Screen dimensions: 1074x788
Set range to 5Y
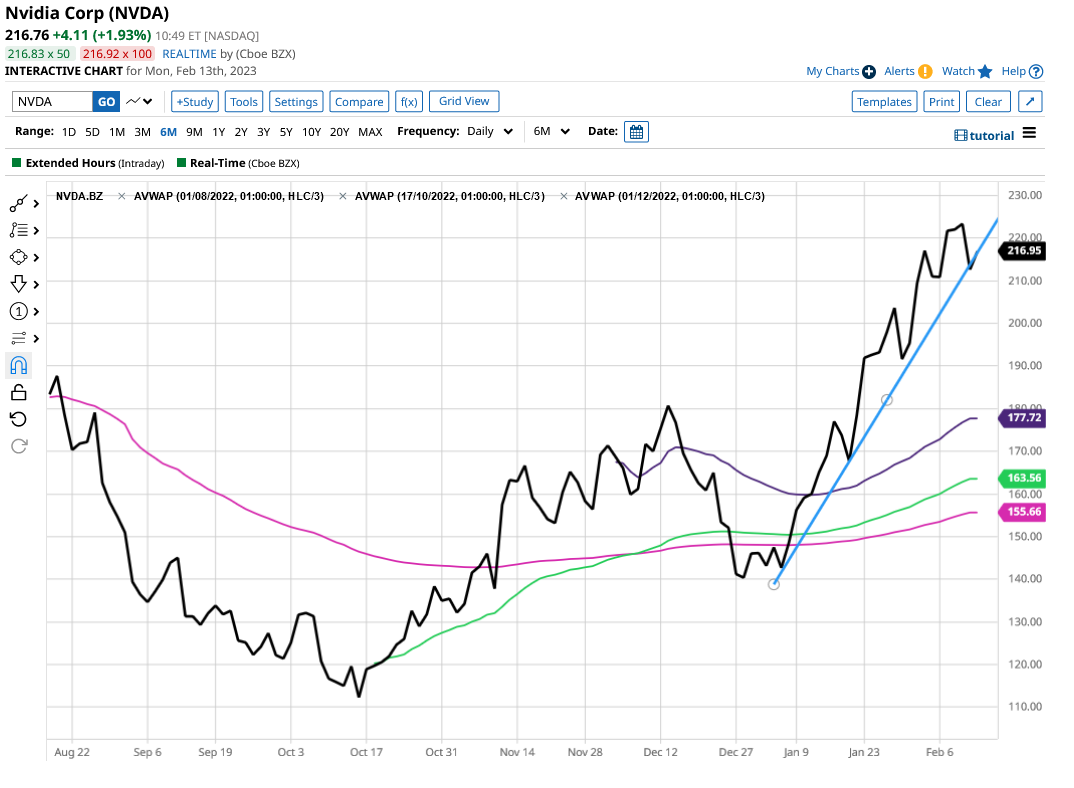pyautogui.click(x=286, y=132)
